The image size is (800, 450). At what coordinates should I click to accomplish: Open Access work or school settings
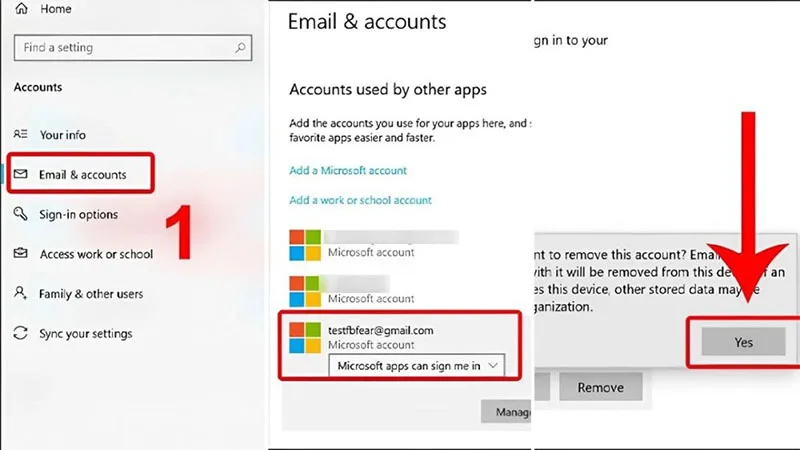pyautogui.click(x=96, y=254)
